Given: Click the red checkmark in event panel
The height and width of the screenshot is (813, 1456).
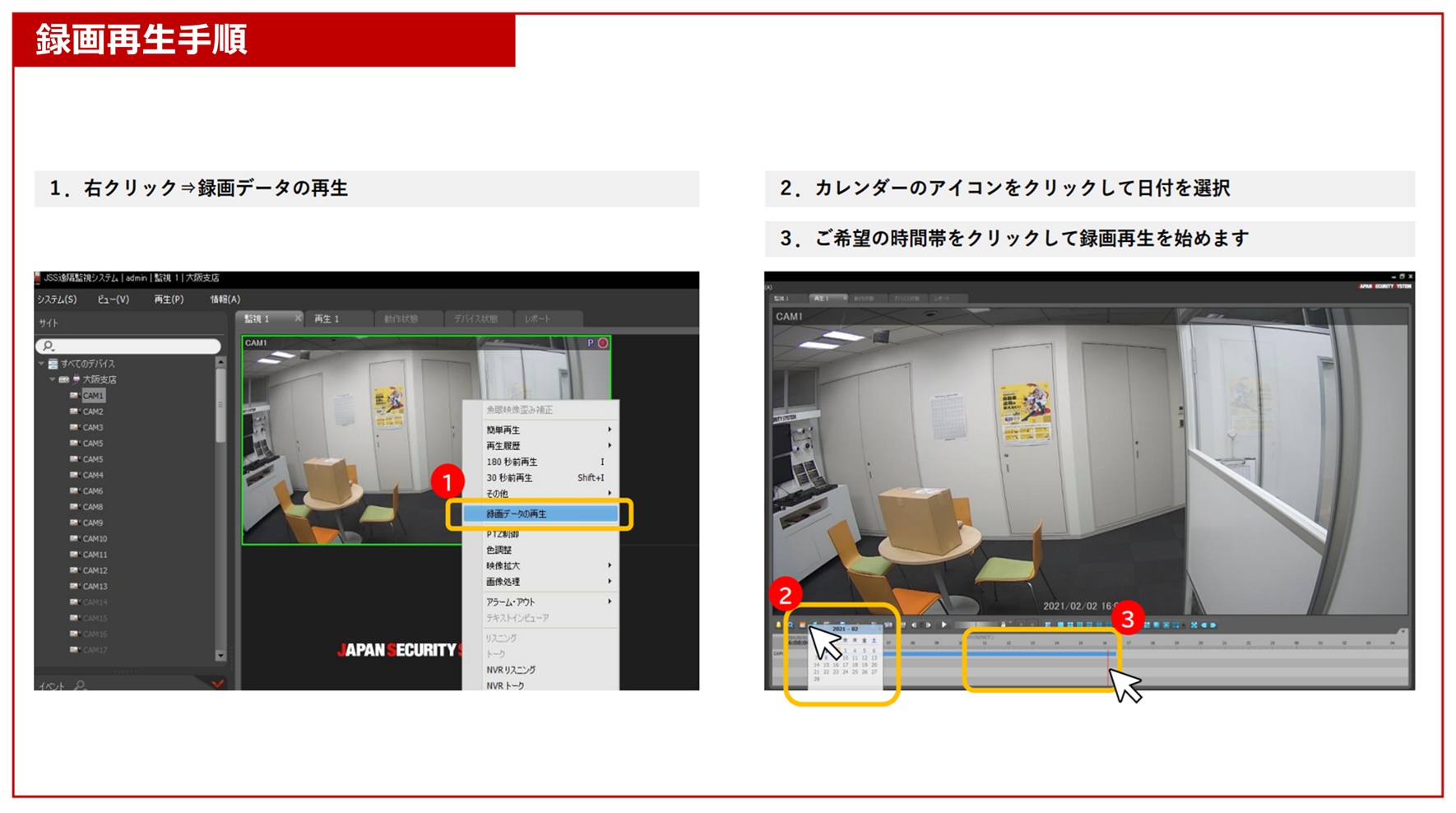Looking at the screenshot, I should pyautogui.click(x=217, y=684).
